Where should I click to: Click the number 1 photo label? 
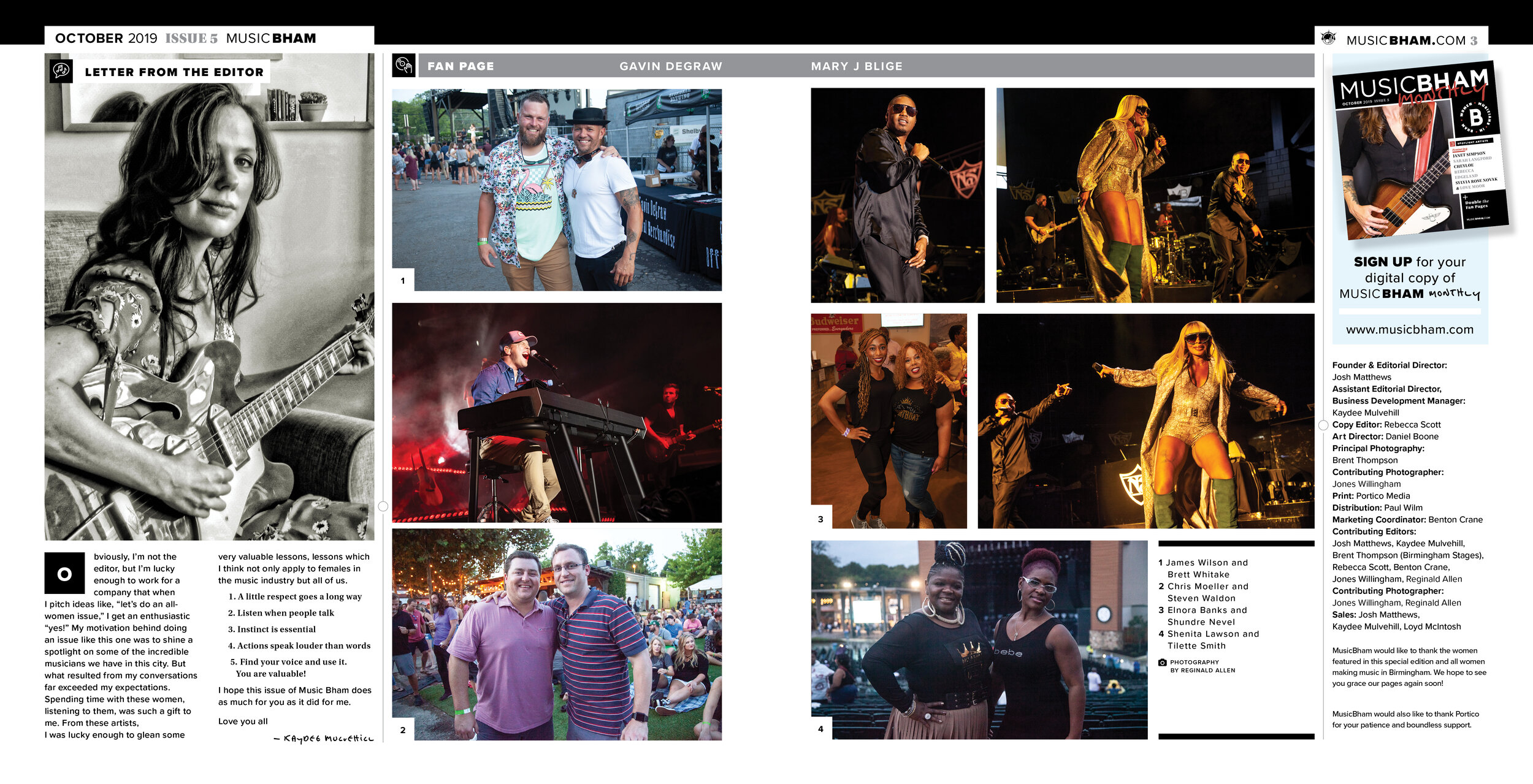[403, 280]
